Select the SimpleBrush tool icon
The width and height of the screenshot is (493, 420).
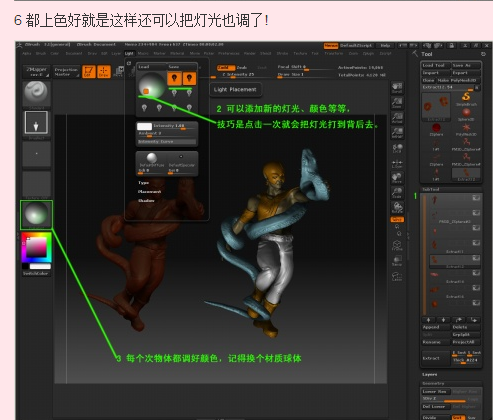466,99
